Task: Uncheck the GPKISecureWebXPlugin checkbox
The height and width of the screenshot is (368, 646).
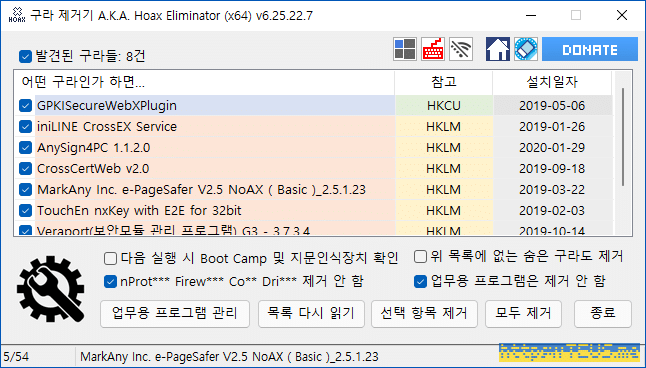Action: [26, 106]
